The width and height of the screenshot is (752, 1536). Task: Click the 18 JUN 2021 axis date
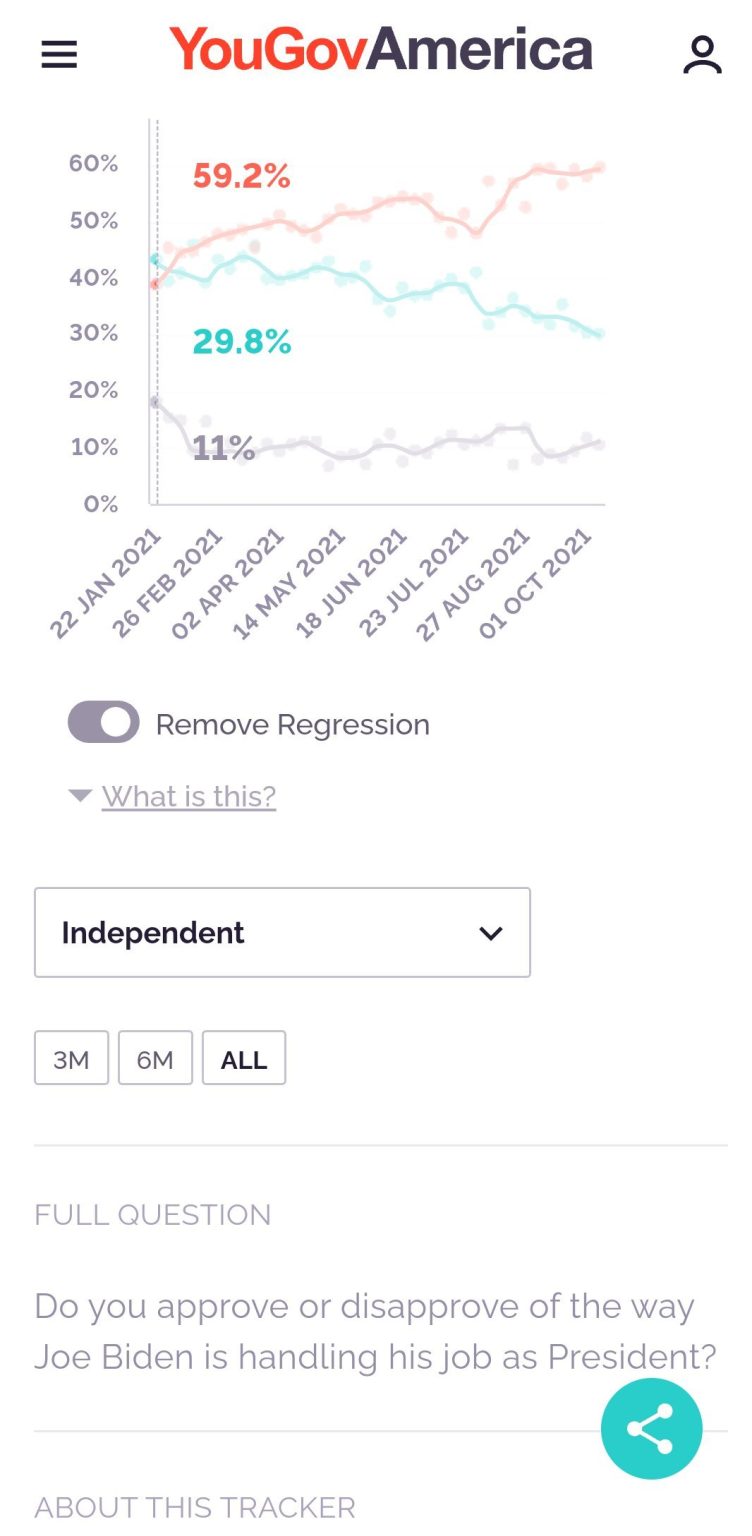pos(352,584)
